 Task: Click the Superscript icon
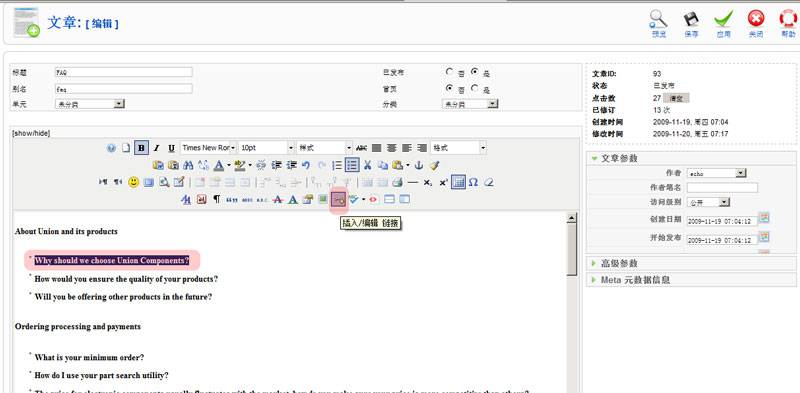(443, 182)
